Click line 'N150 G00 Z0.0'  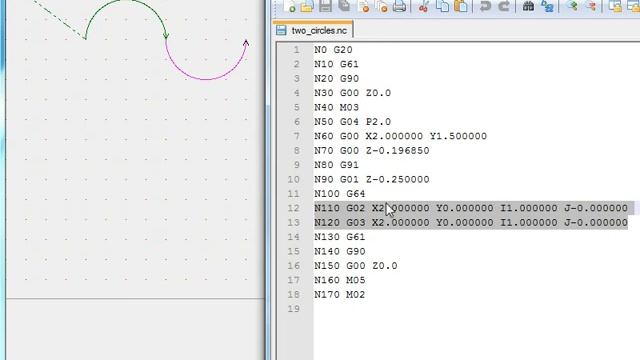tap(356, 266)
